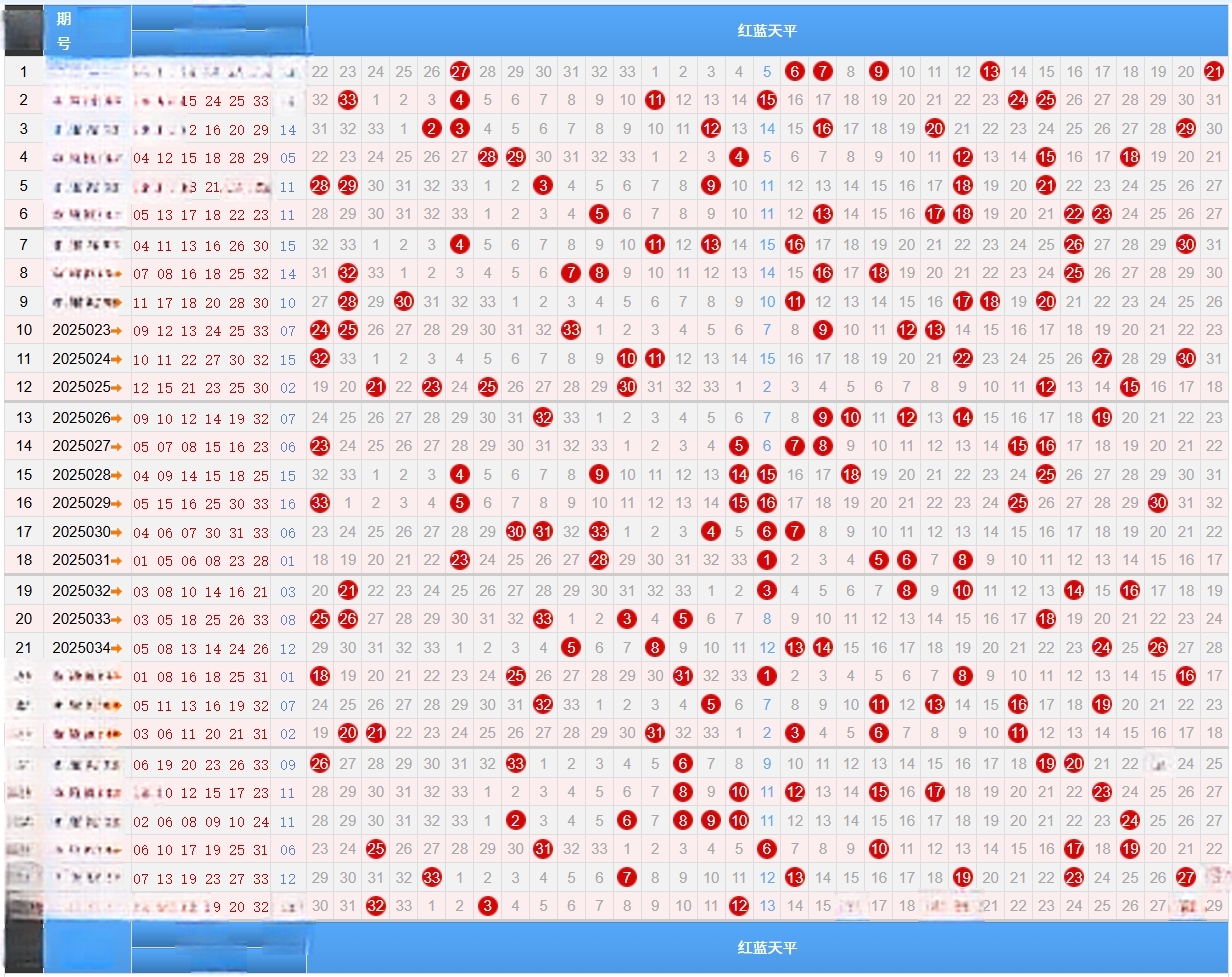Select red ball 33 in row 2
The width and height of the screenshot is (1232, 977).
(348, 100)
